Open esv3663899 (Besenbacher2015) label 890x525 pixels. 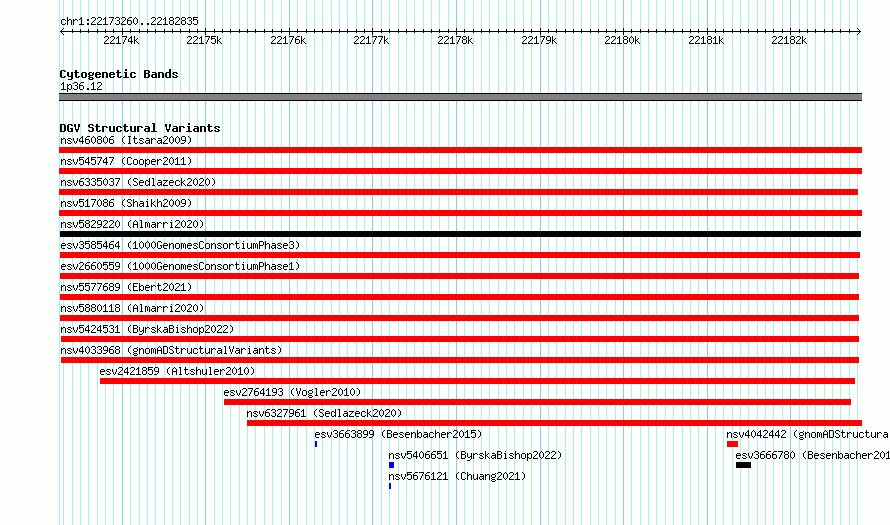tap(398, 434)
